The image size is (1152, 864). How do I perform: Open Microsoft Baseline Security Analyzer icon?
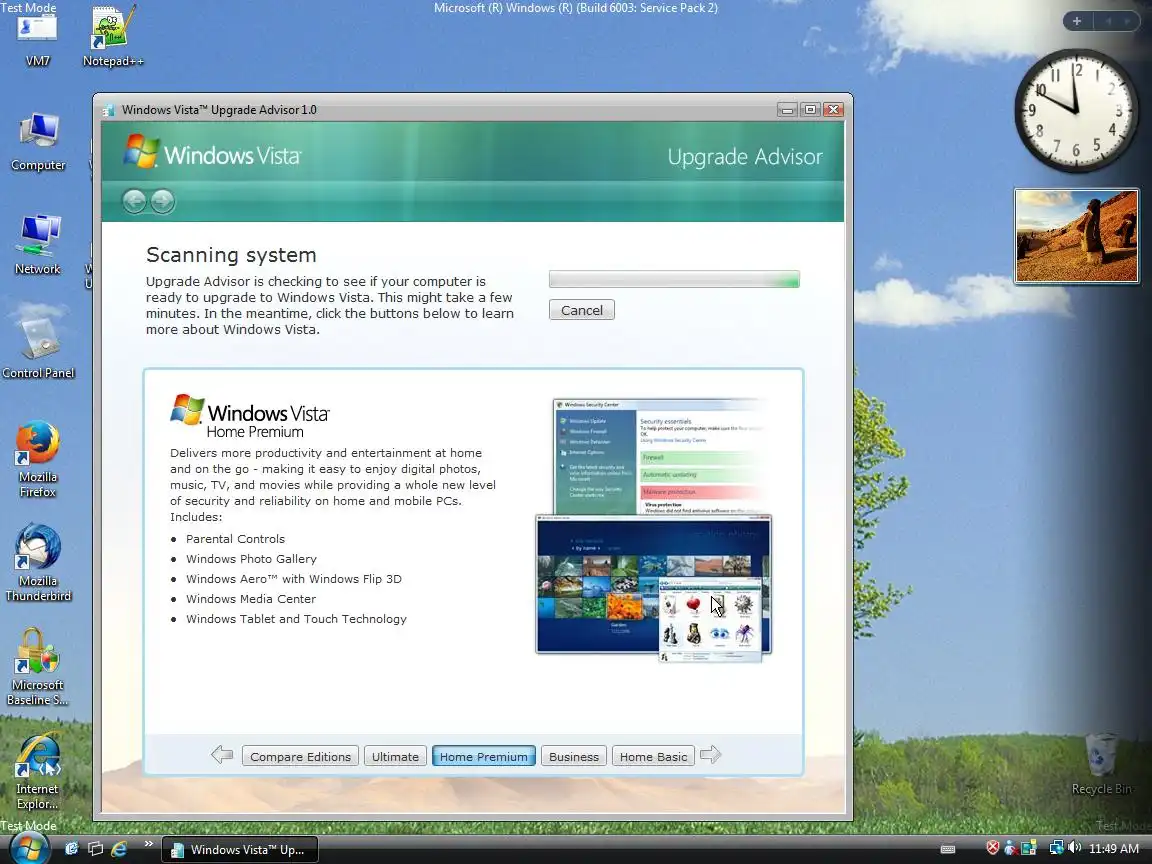pyautogui.click(x=38, y=667)
